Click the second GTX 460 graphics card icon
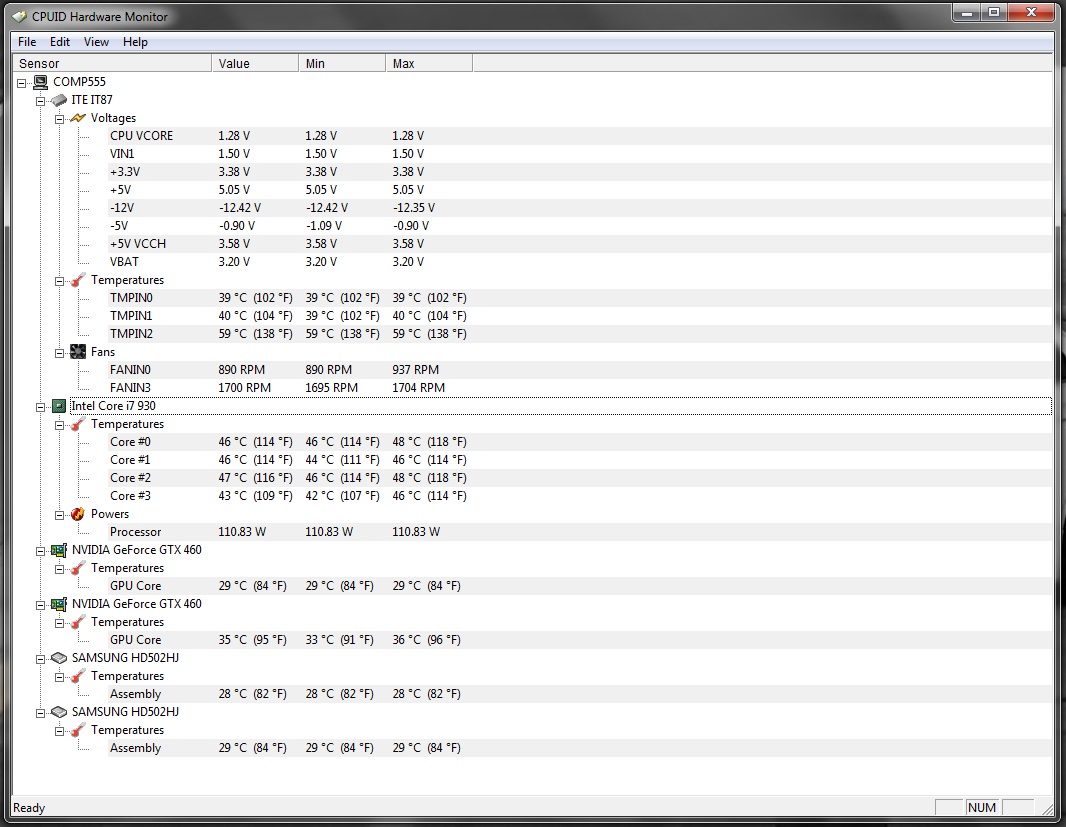Viewport: 1066px width, 827px height. tap(59, 604)
